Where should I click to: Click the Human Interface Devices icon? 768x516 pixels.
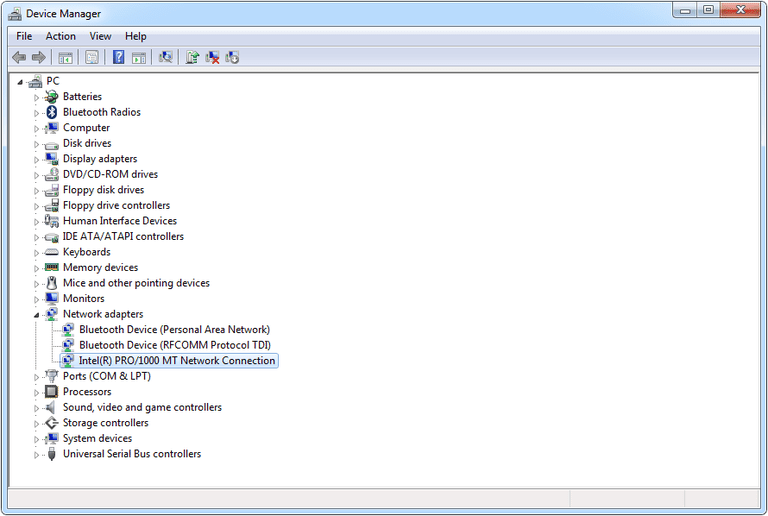coord(51,221)
